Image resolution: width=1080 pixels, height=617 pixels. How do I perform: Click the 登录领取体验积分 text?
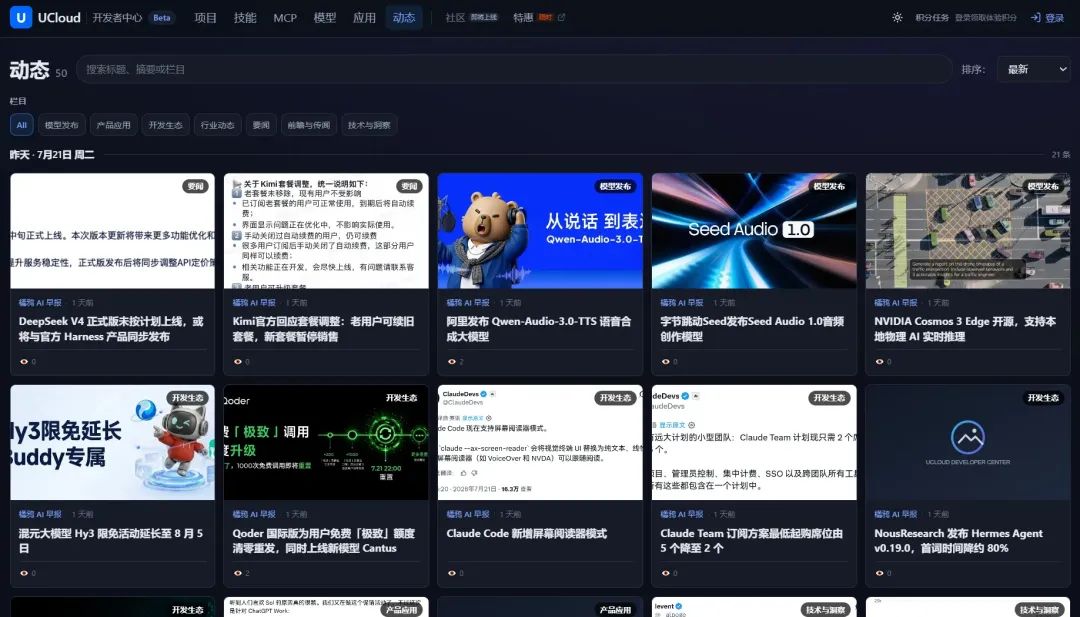point(986,18)
